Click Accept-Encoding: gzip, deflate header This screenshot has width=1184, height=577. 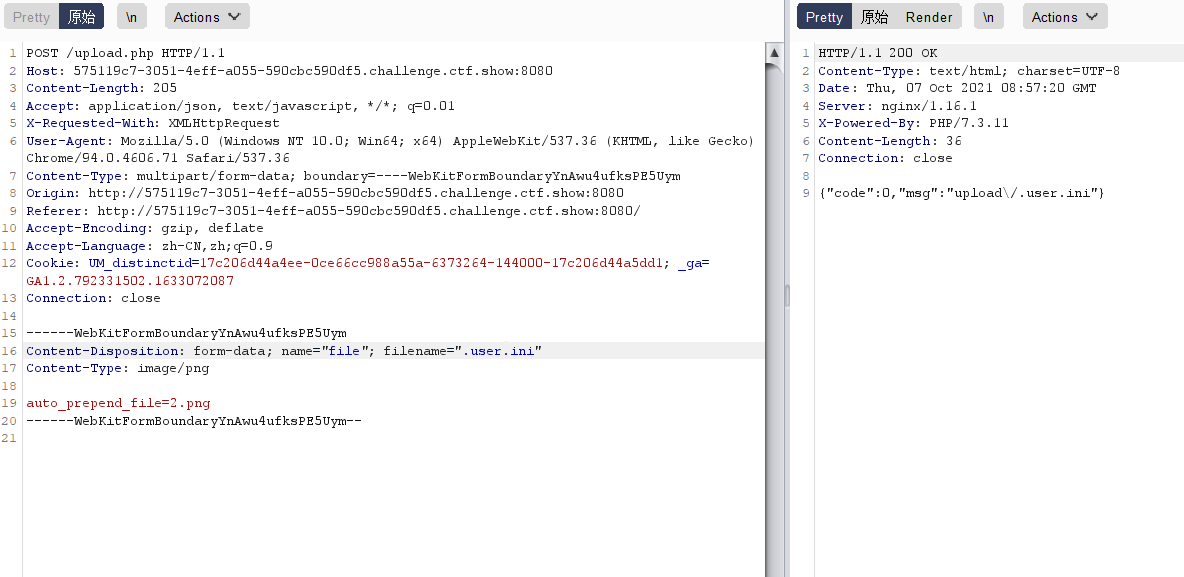pyautogui.click(x=145, y=228)
